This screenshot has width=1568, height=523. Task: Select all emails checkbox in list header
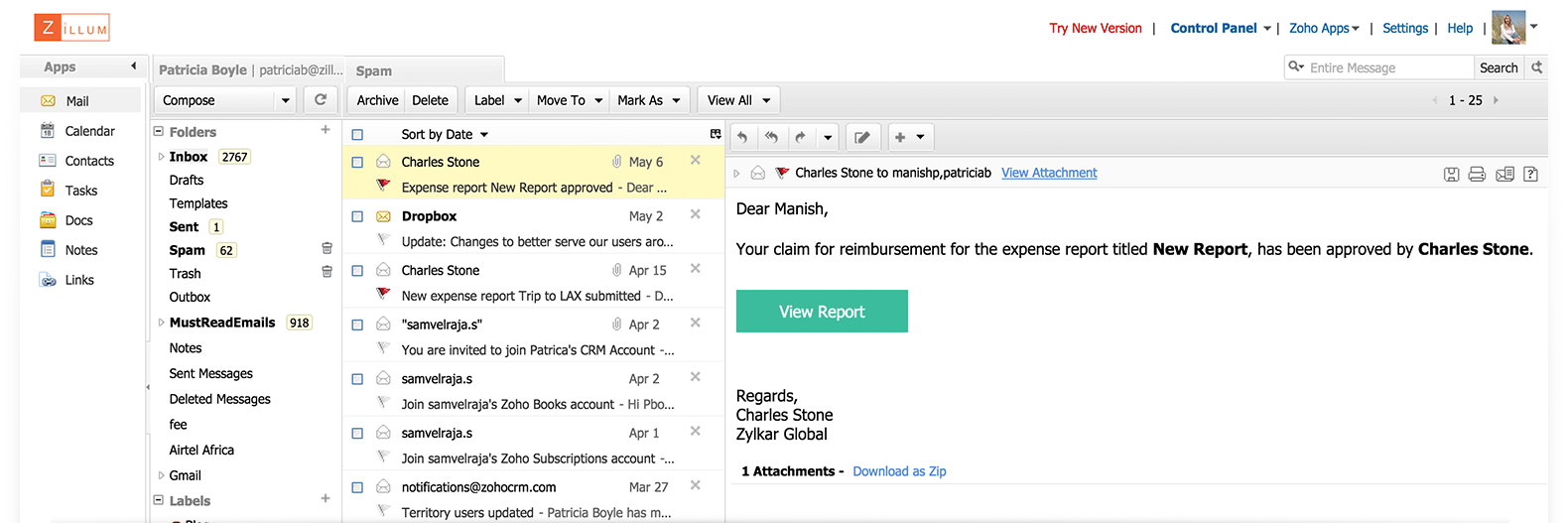[x=357, y=135]
